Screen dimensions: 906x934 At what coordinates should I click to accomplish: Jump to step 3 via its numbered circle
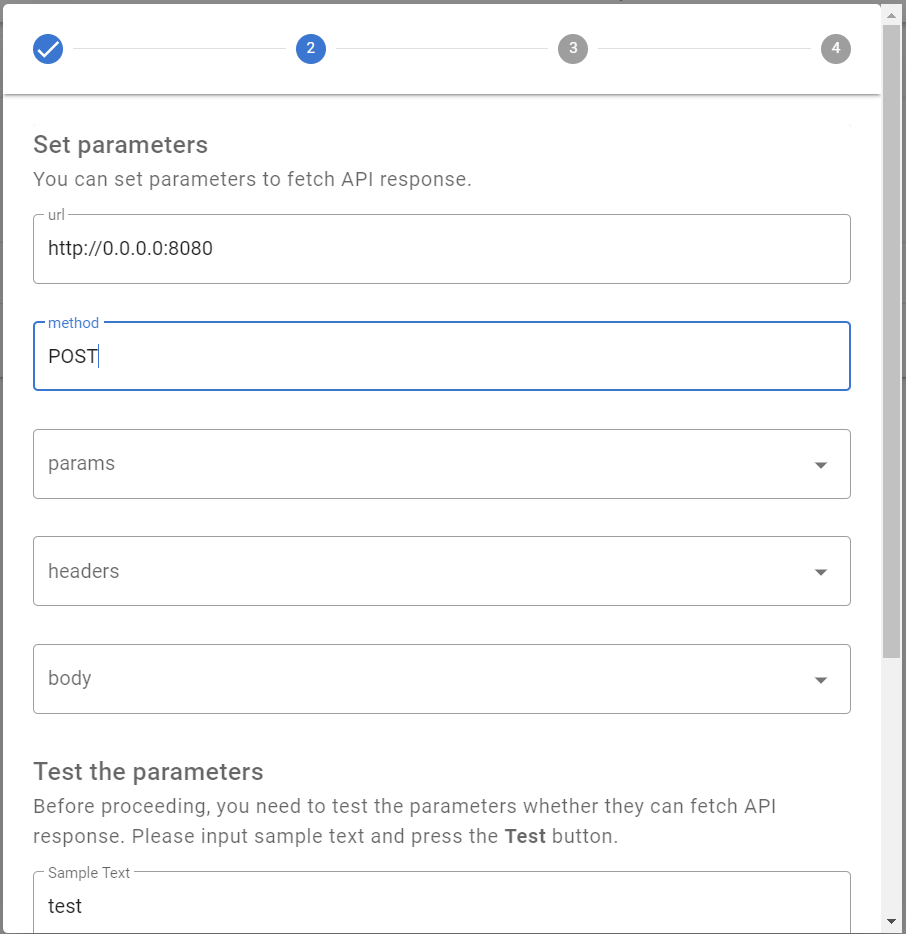573,48
